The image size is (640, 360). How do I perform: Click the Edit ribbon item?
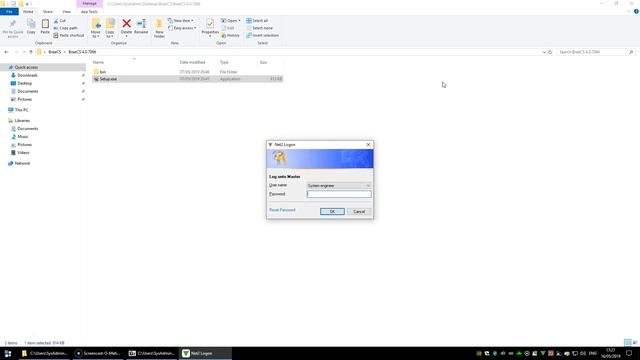click(x=228, y=28)
